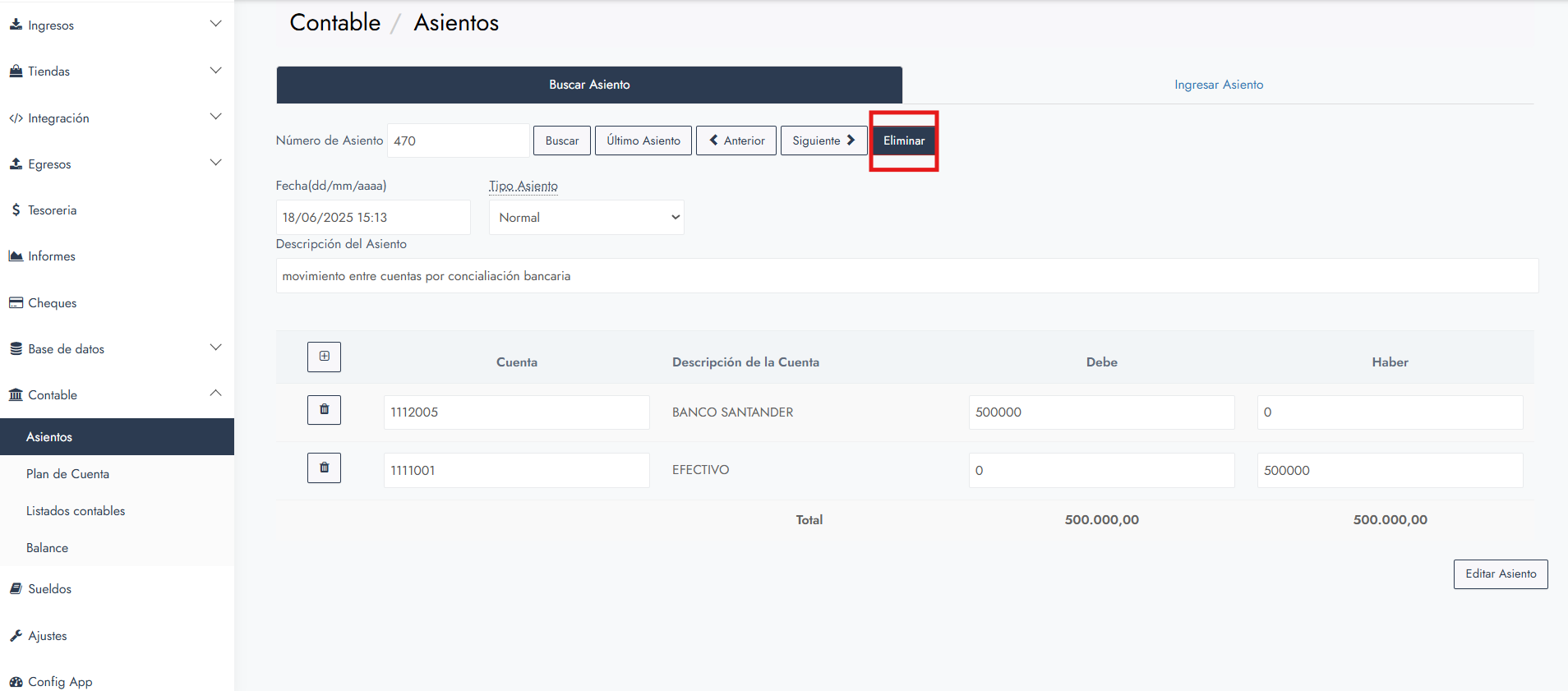Open Tesoreria from the sidebar
Image resolution: width=1568 pixels, height=691 pixels.
(52, 210)
